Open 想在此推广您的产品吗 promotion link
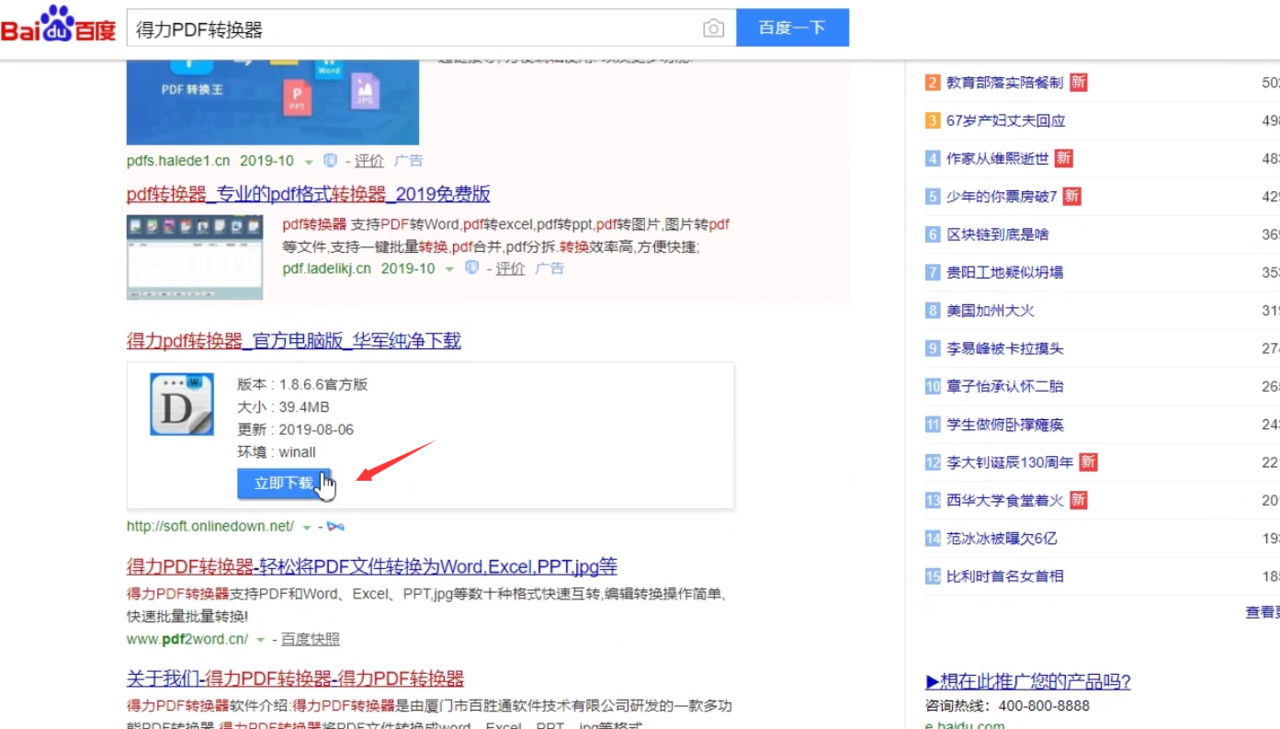The height and width of the screenshot is (729, 1280). (x=1028, y=682)
